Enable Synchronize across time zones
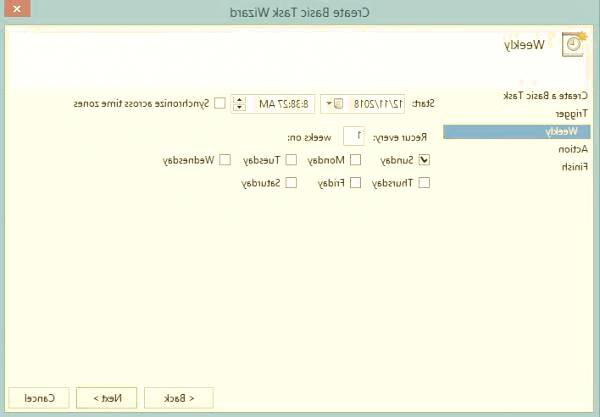Screen dimensions: 600x417 click(219, 103)
